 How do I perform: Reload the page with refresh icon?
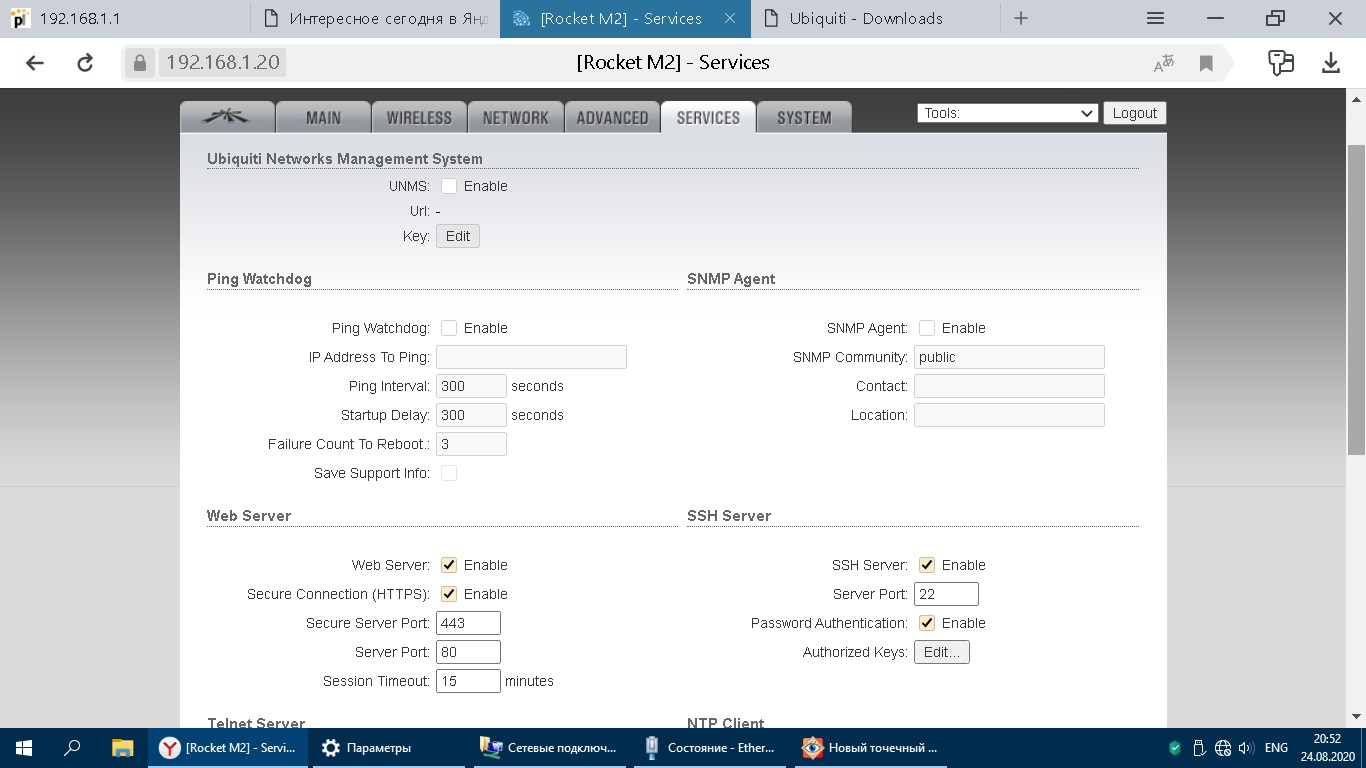[85, 63]
